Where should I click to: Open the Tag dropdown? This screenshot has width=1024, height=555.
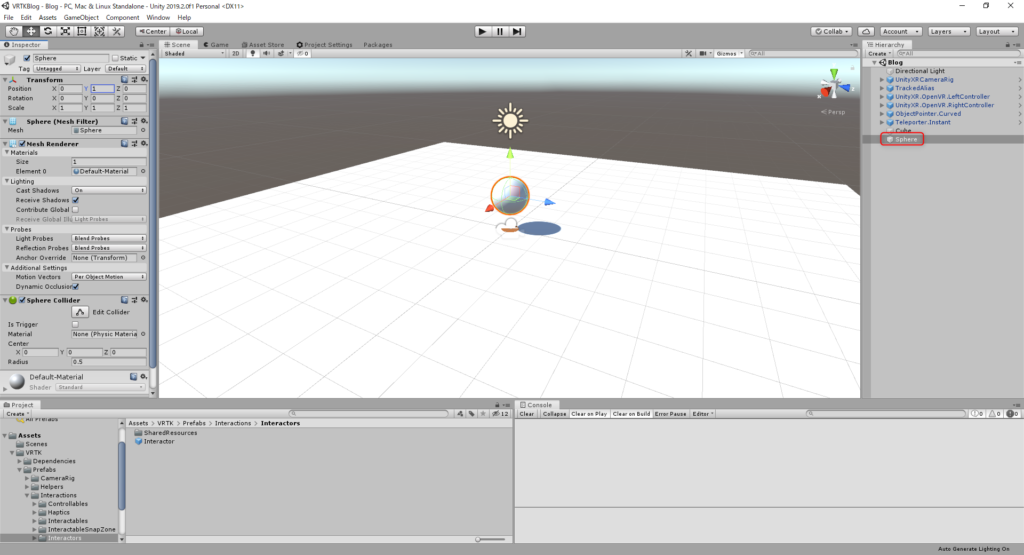pos(57,69)
